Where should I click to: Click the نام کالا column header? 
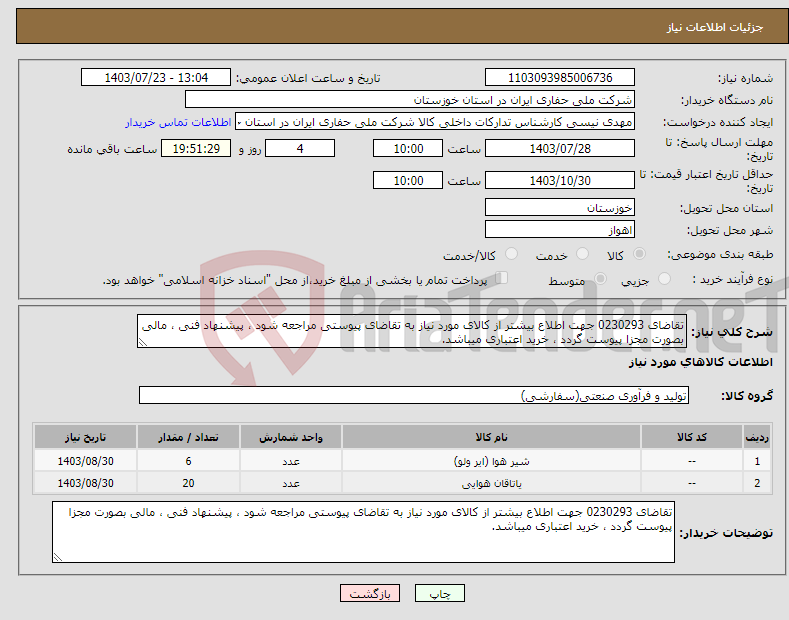[x=491, y=437]
